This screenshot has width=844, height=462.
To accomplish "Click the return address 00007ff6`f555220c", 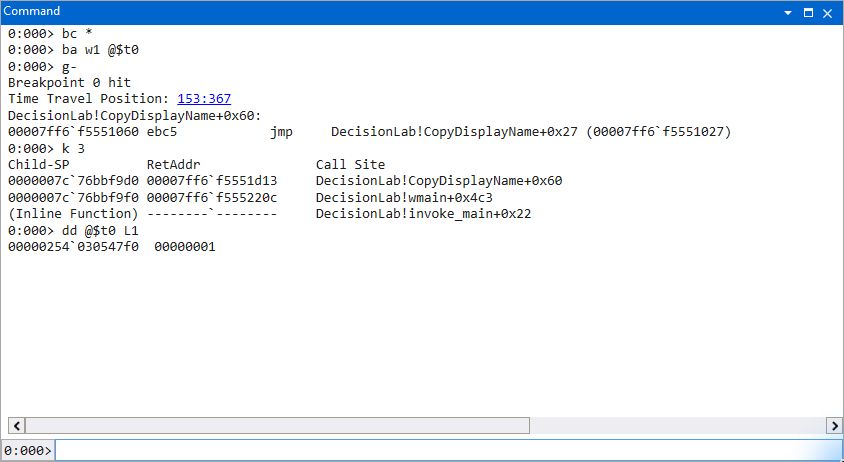I will 212,197.
